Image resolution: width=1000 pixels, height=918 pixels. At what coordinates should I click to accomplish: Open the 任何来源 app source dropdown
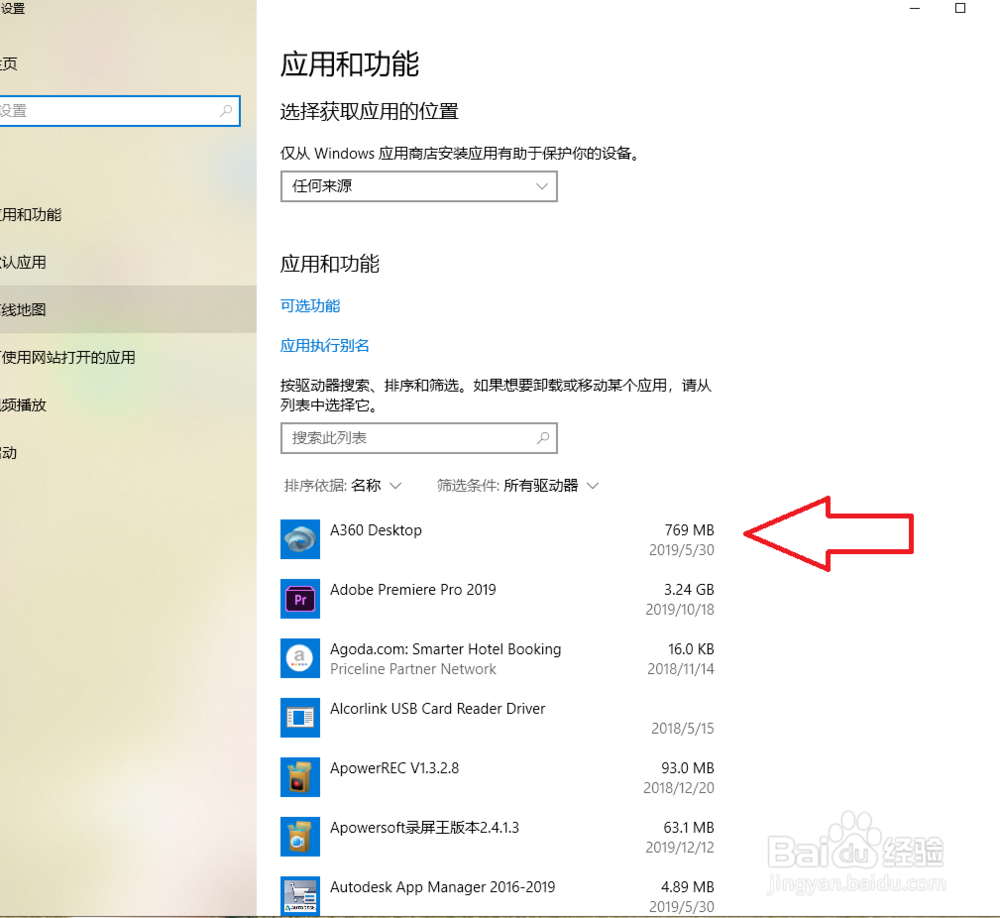click(x=419, y=186)
